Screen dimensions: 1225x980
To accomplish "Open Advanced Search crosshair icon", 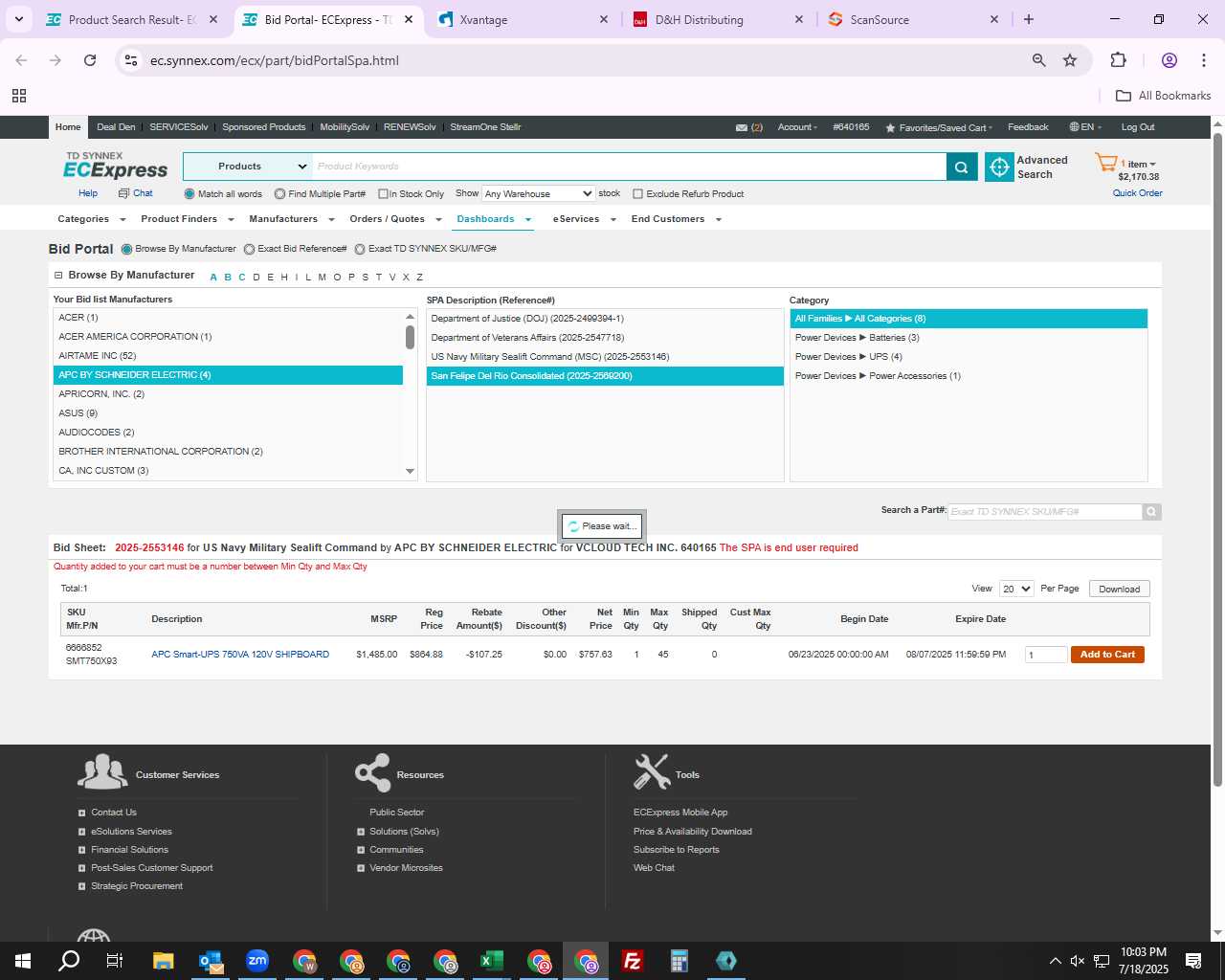I will [x=999, y=167].
